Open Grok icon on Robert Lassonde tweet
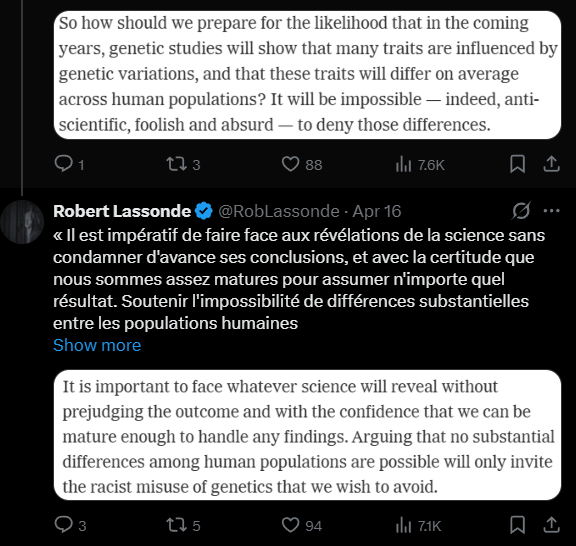Viewport: 576px width, 546px height. [521, 211]
